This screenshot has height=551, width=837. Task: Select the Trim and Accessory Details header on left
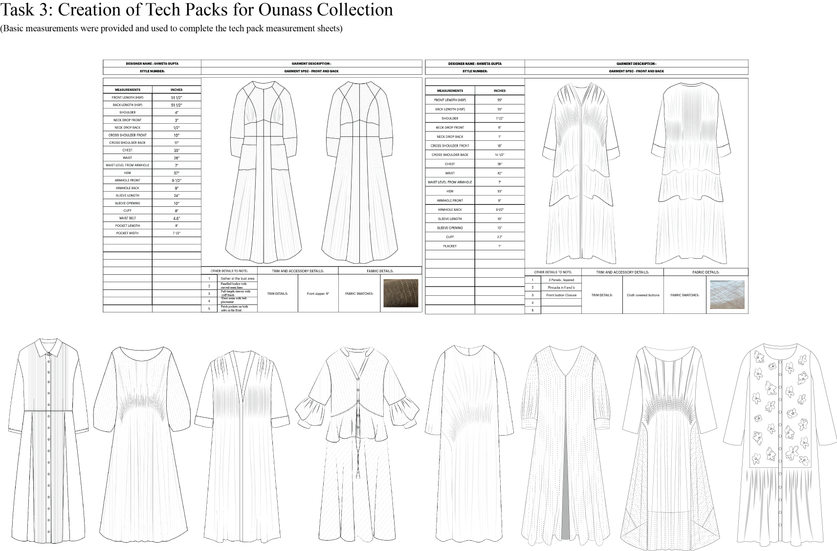tap(298, 271)
